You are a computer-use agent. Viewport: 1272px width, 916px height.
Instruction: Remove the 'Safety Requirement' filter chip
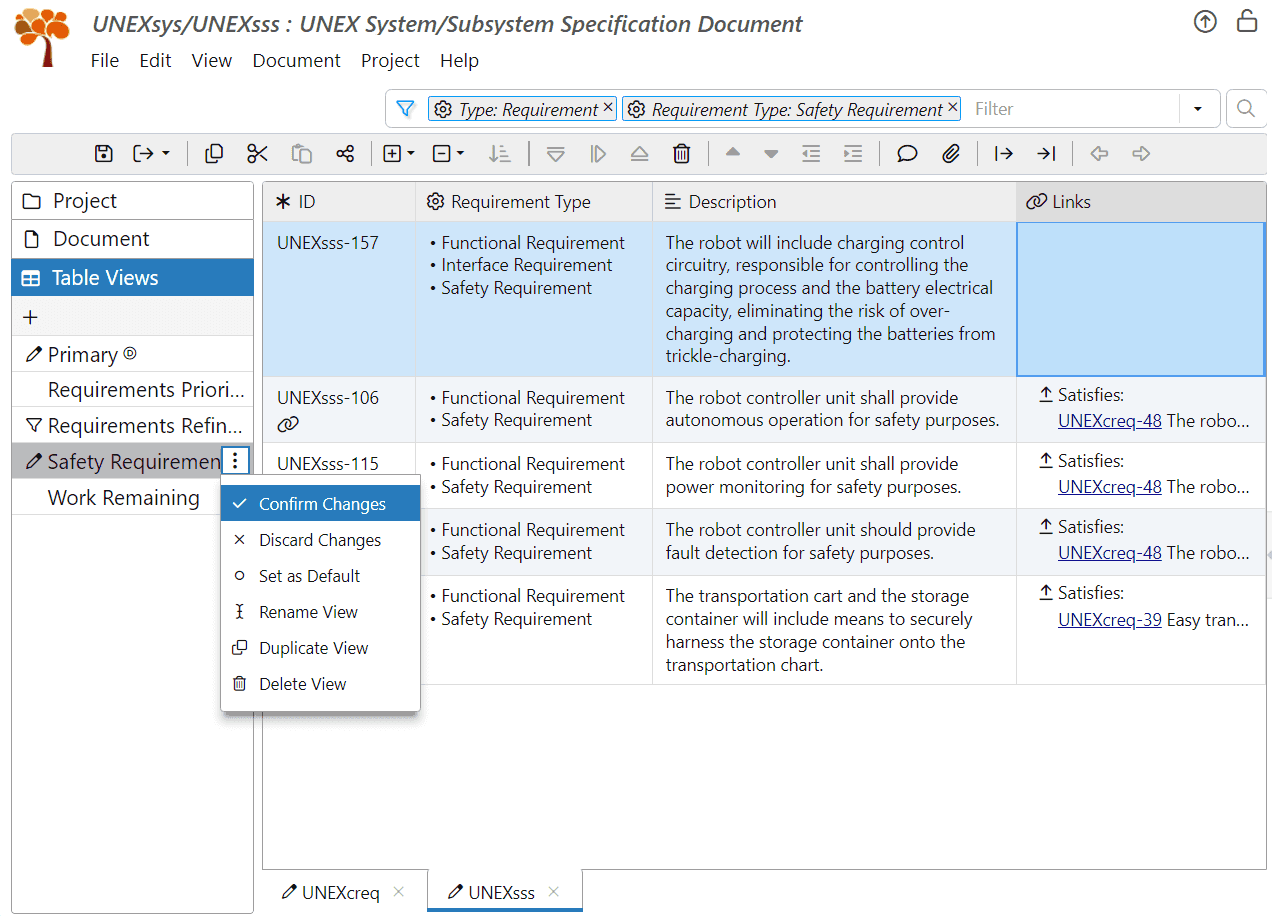(952, 107)
